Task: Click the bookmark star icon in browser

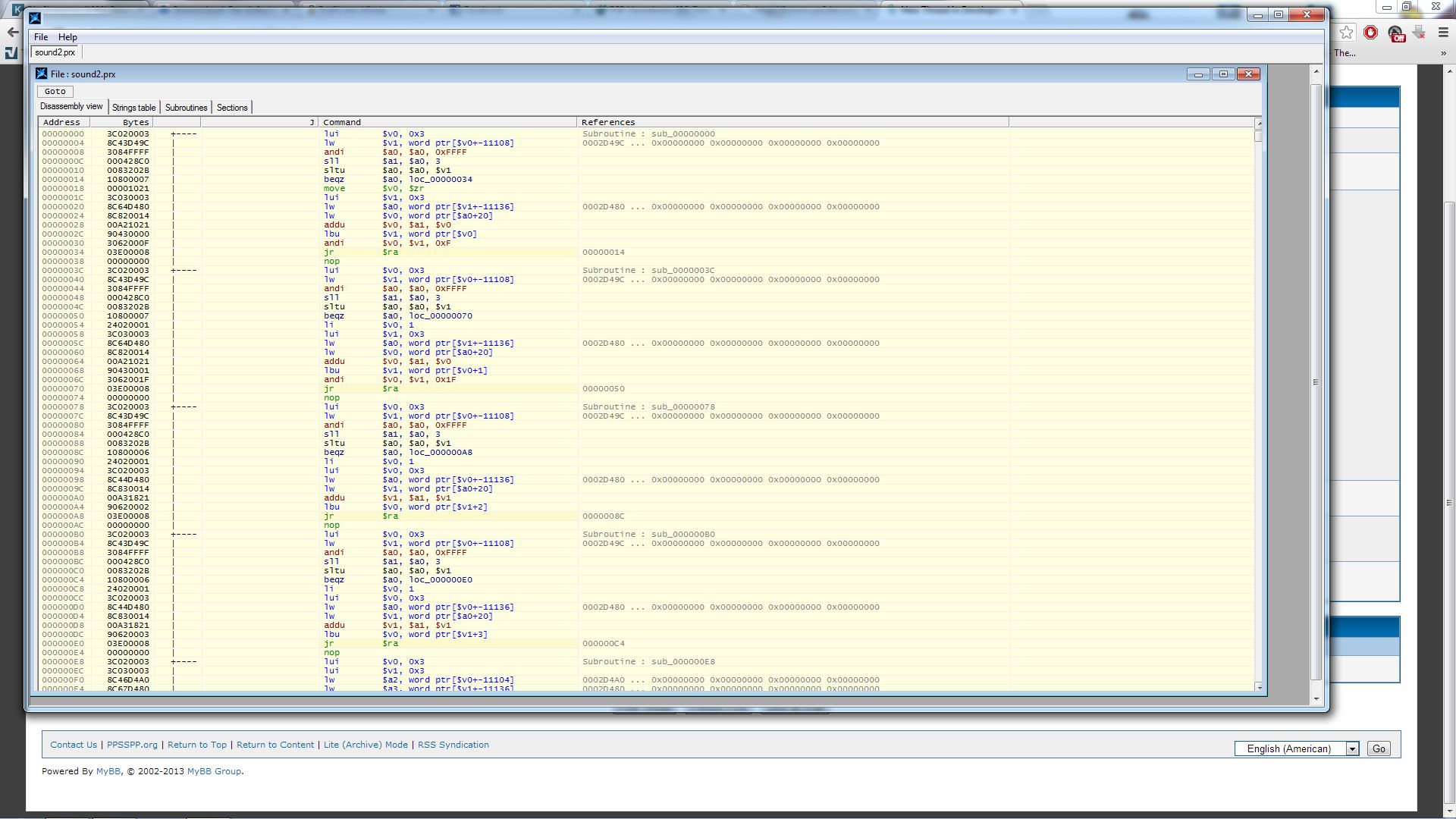Action: click(1346, 32)
